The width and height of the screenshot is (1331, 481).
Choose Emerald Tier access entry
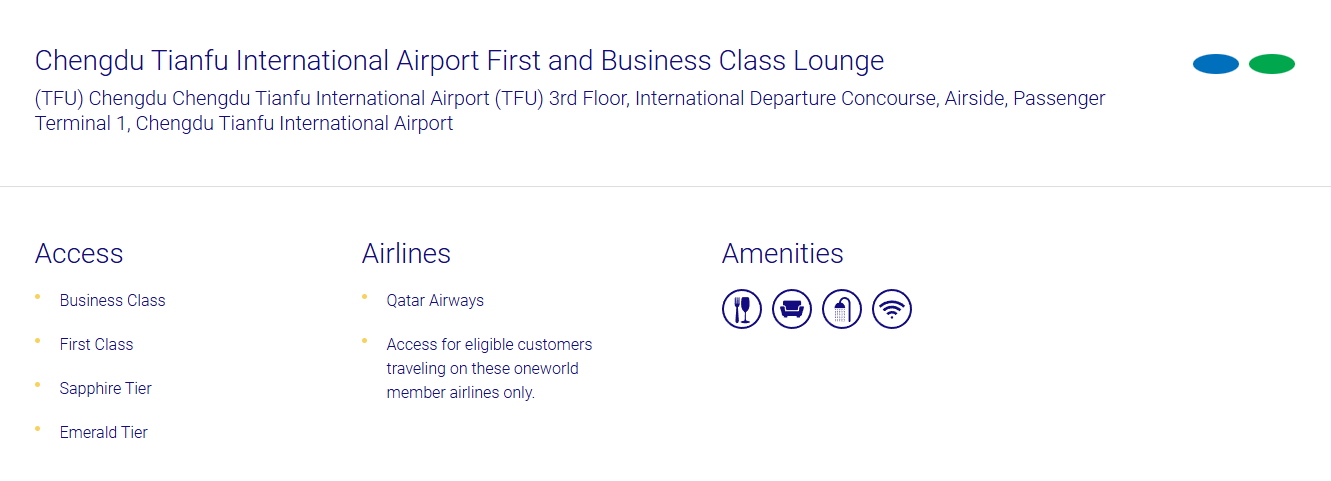(x=103, y=432)
